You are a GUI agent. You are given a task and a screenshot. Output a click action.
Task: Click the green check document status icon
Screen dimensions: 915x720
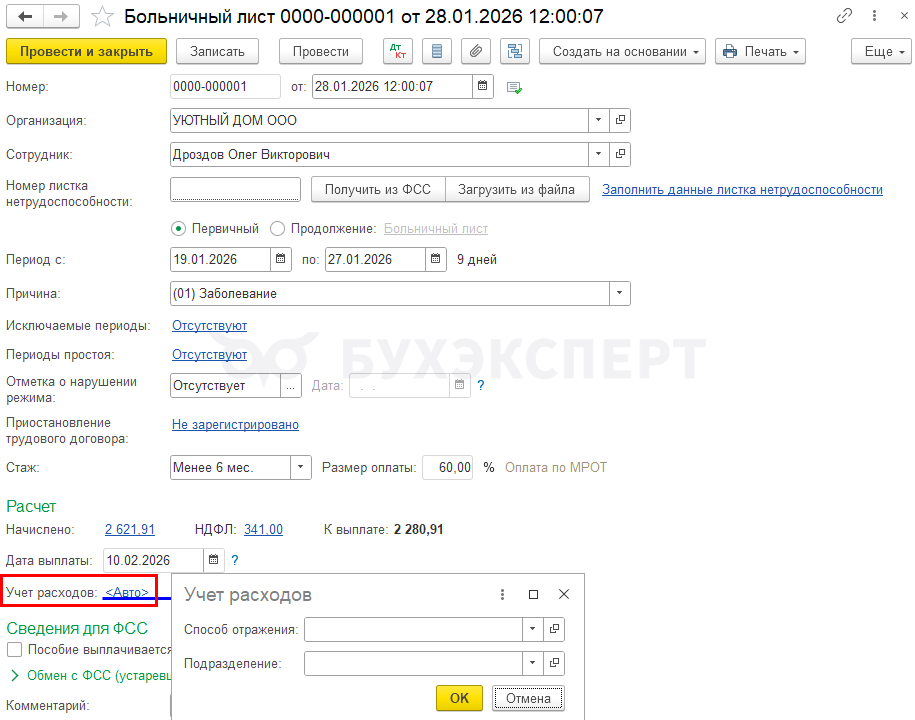pos(514,88)
